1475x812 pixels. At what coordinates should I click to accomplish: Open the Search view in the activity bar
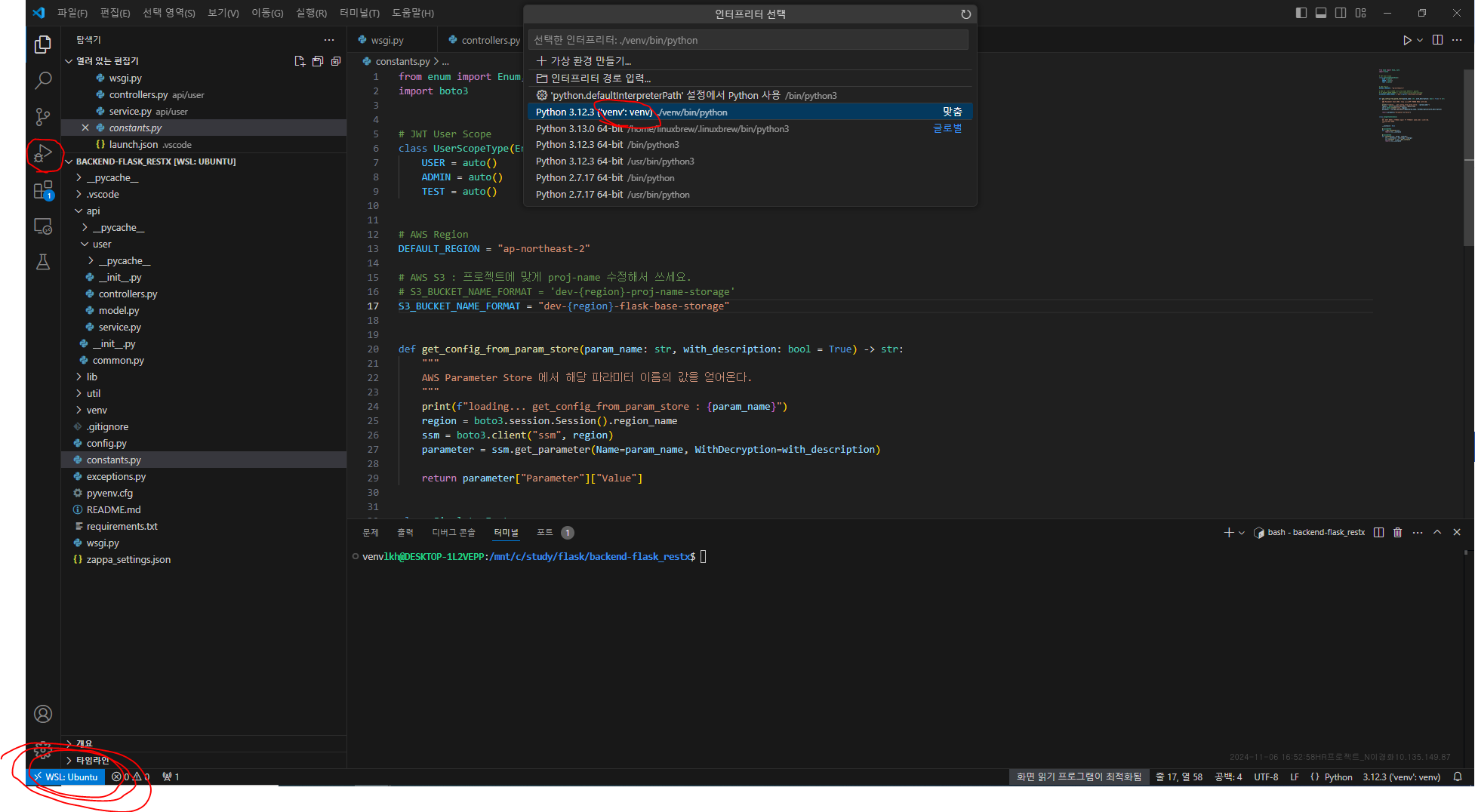pos(43,80)
